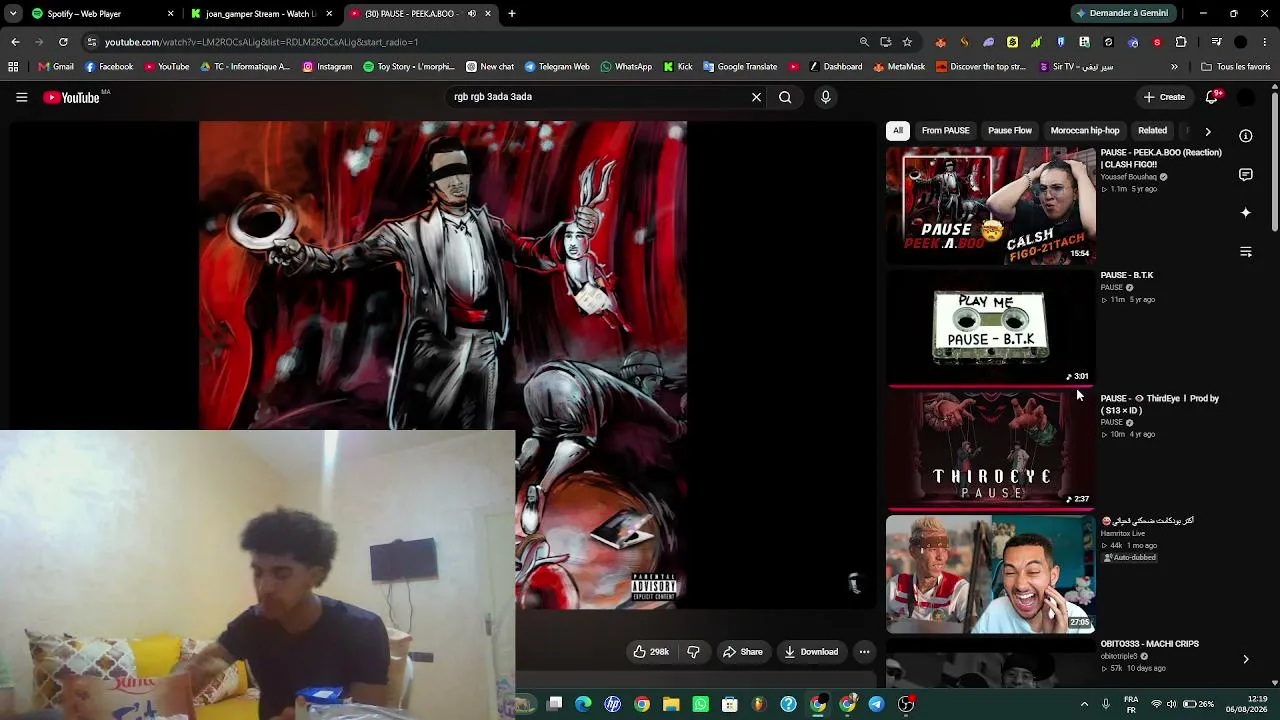Bookmark this page with the star
The image size is (1280, 720).
907,42
